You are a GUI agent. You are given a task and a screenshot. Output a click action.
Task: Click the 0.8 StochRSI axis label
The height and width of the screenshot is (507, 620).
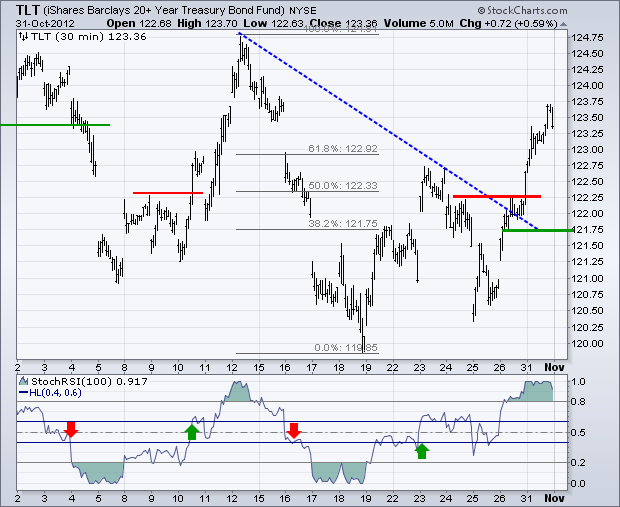click(579, 402)
